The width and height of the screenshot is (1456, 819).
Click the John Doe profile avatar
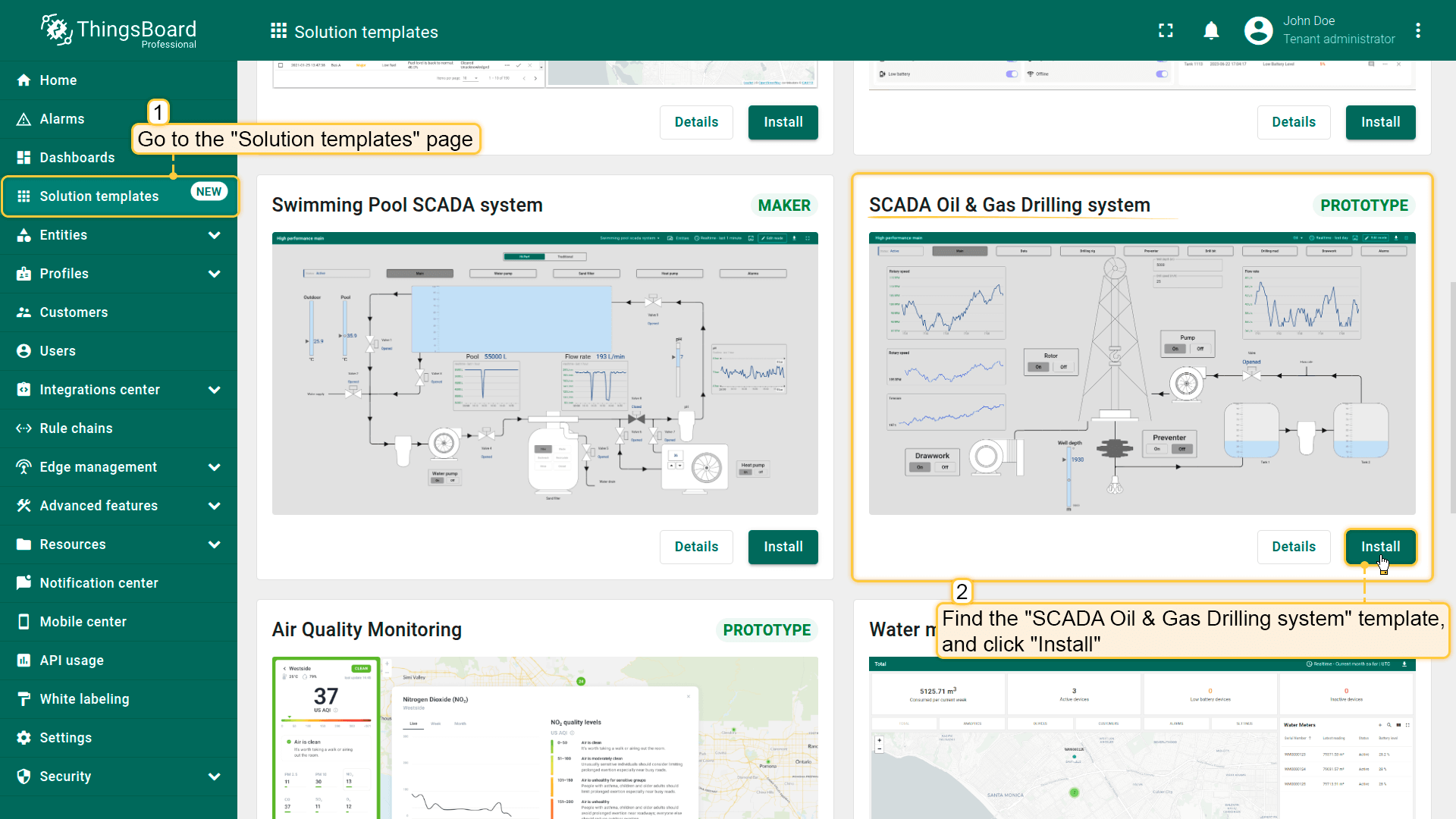[1258, 30]
